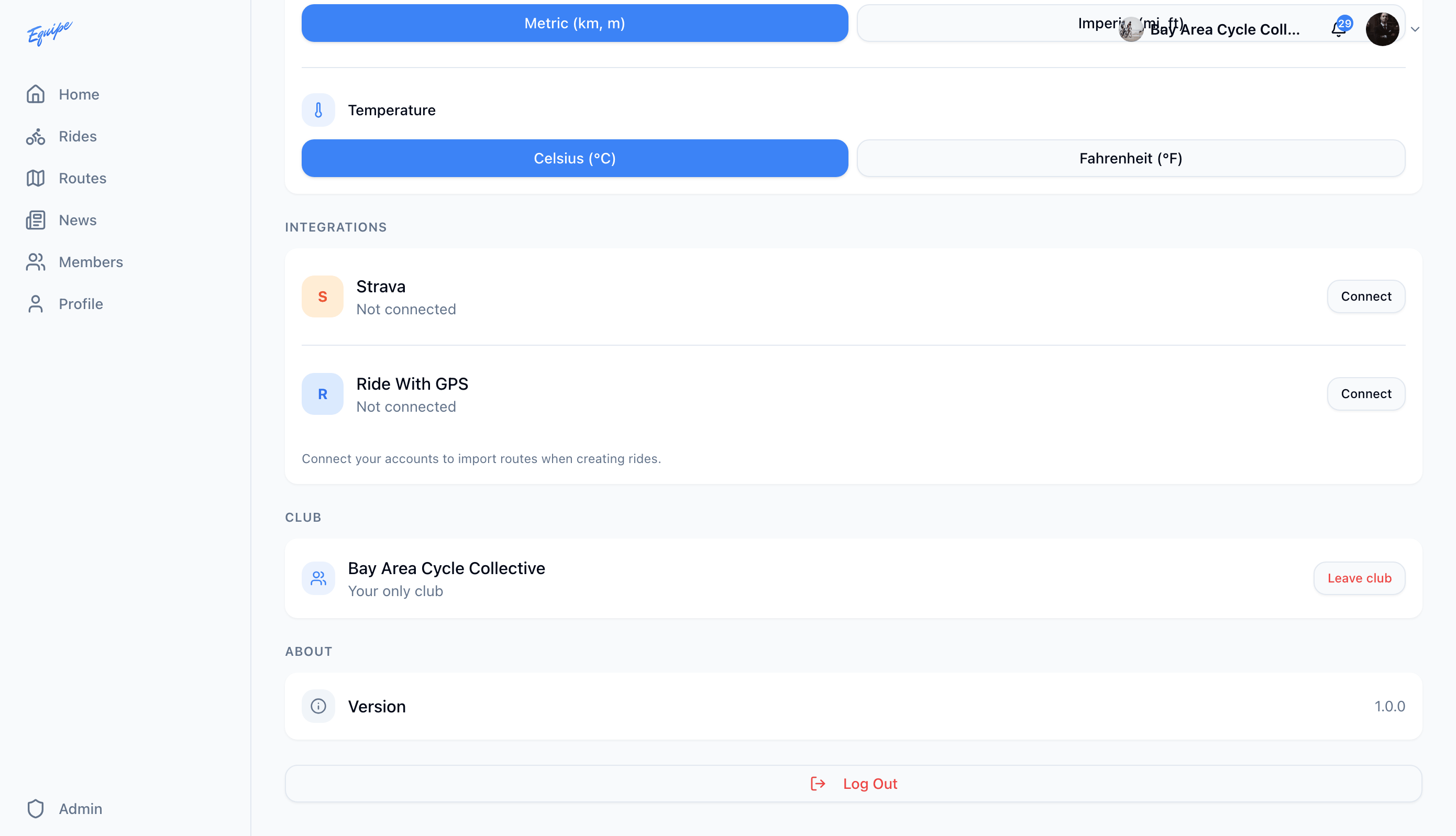Expand the account menu chevron
Screen dimensions: 1456x836
coord(1415,29)
